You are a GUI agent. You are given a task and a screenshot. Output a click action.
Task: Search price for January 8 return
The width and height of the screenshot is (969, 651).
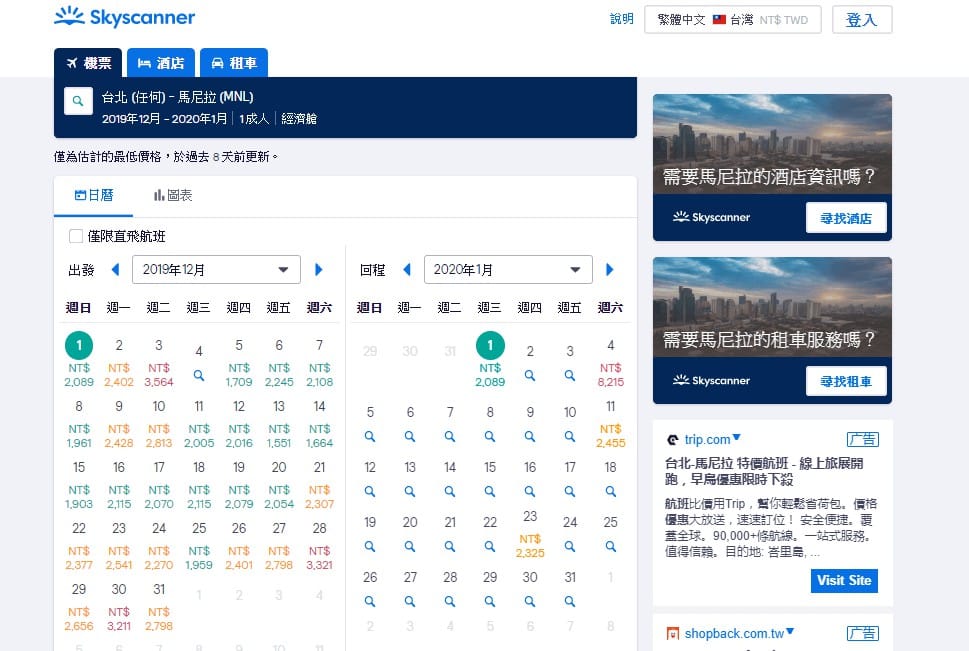coord(489,436)
